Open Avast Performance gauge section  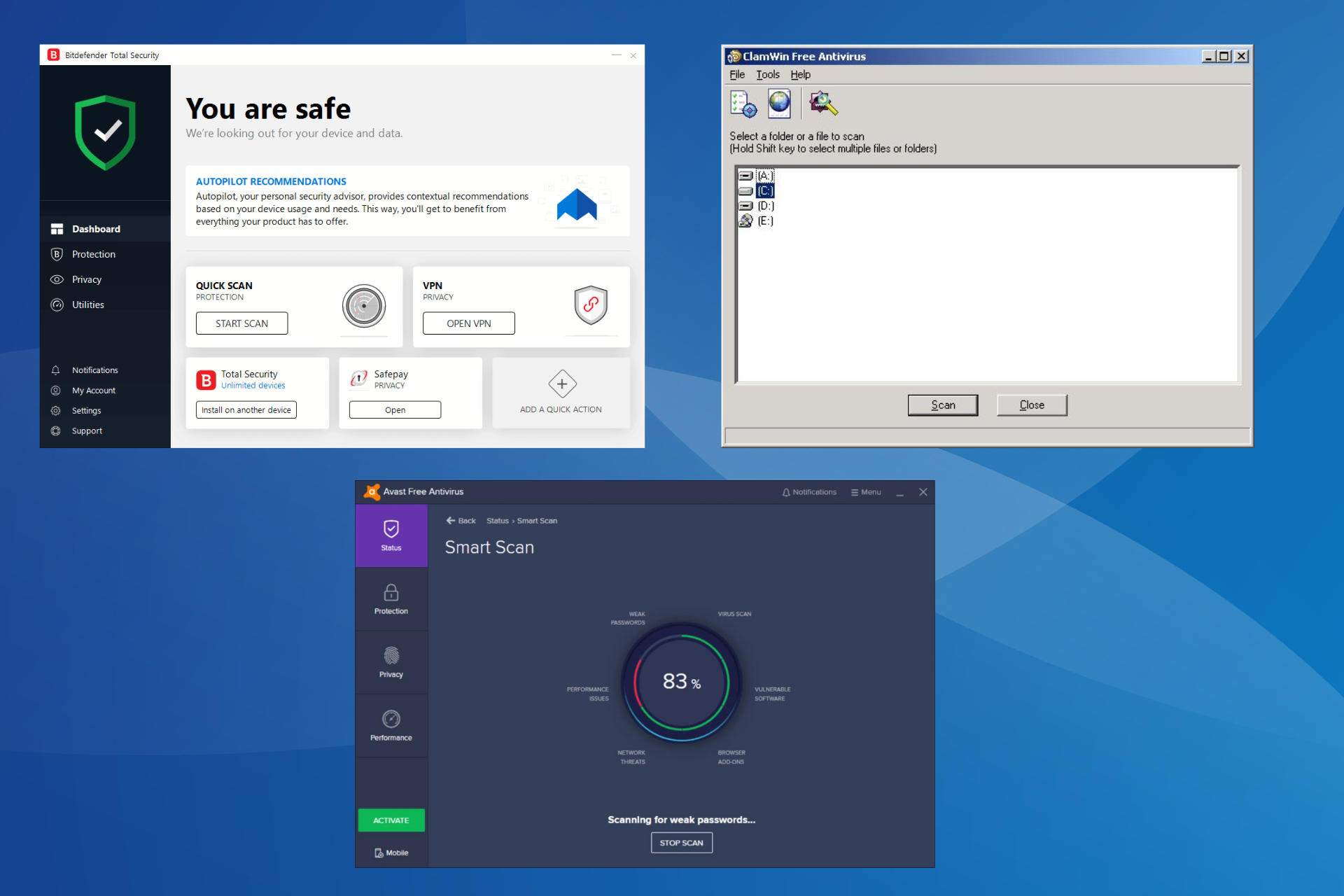[x=391, y=725]
